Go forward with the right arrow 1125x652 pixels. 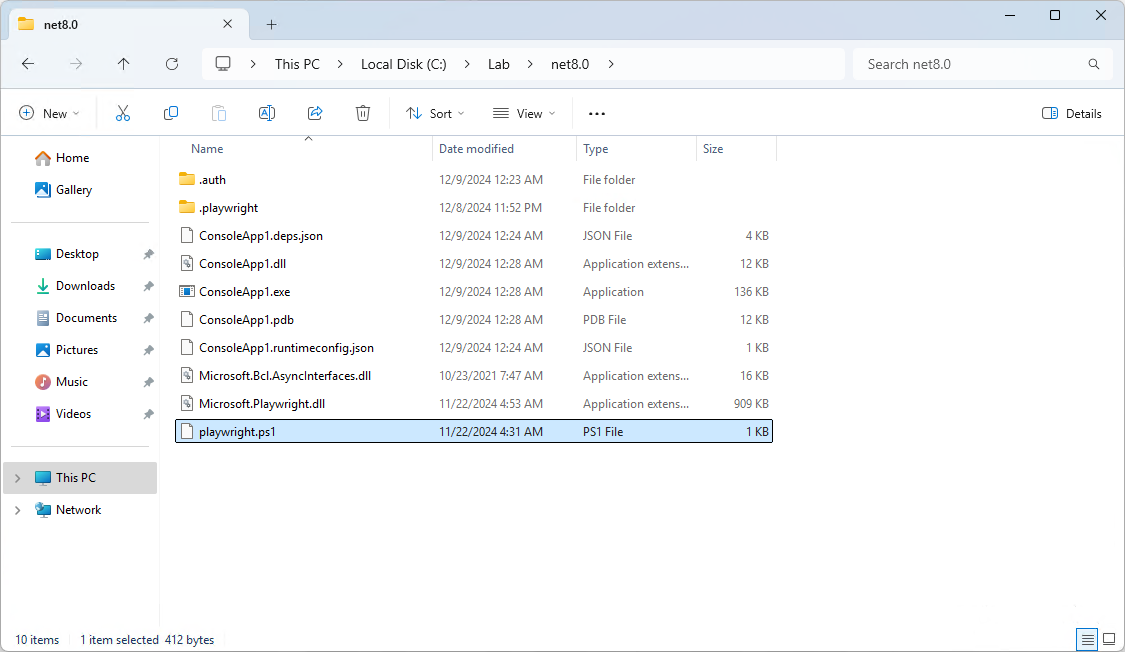[x=76, y=64]
